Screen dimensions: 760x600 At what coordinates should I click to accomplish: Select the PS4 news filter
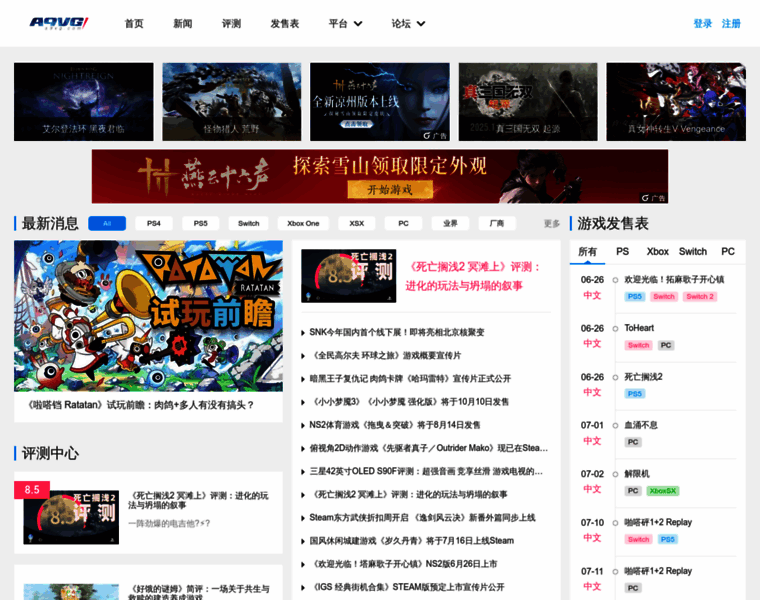[154, 223]
